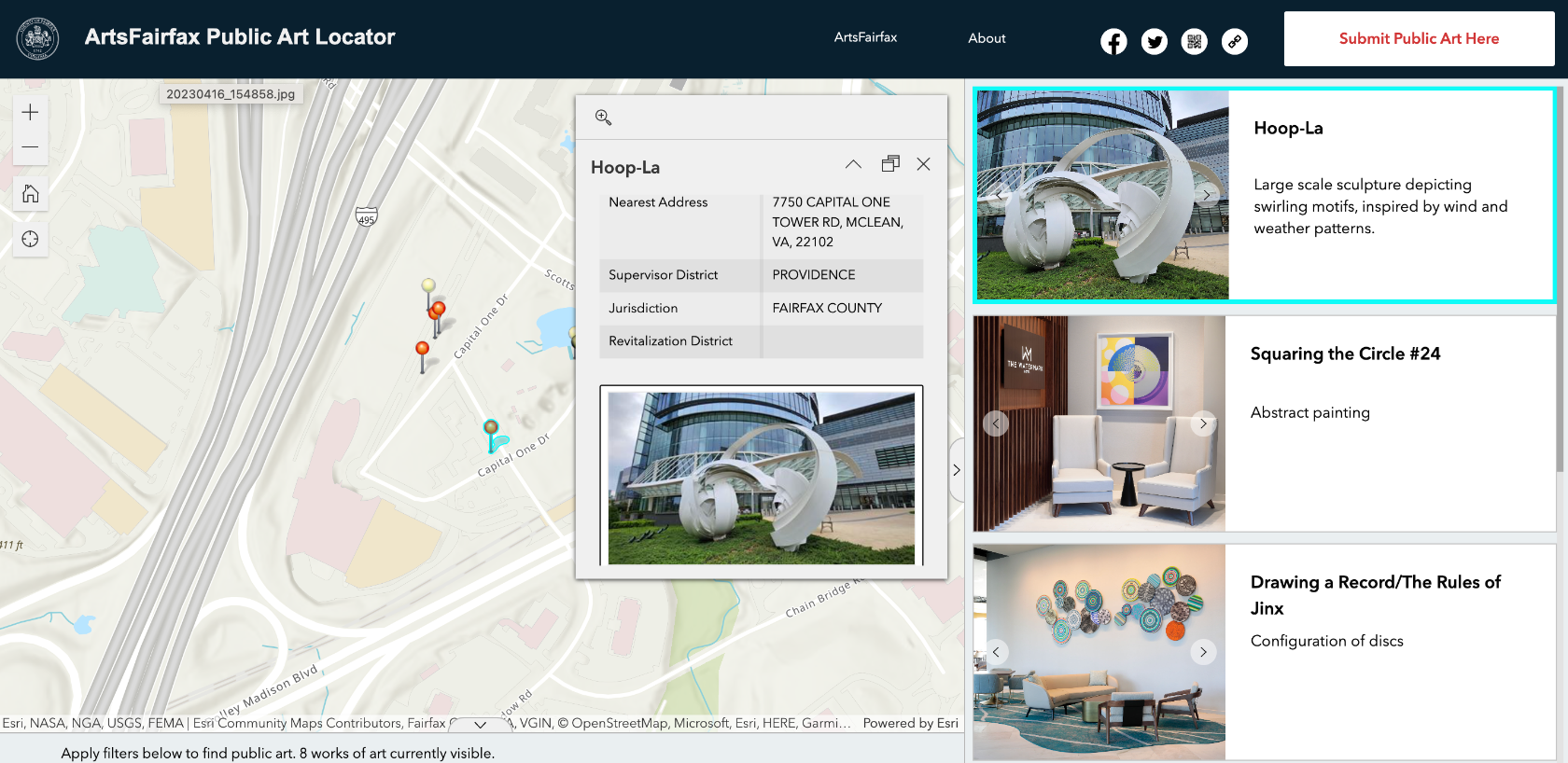Click the find my location button

point(30,239)
